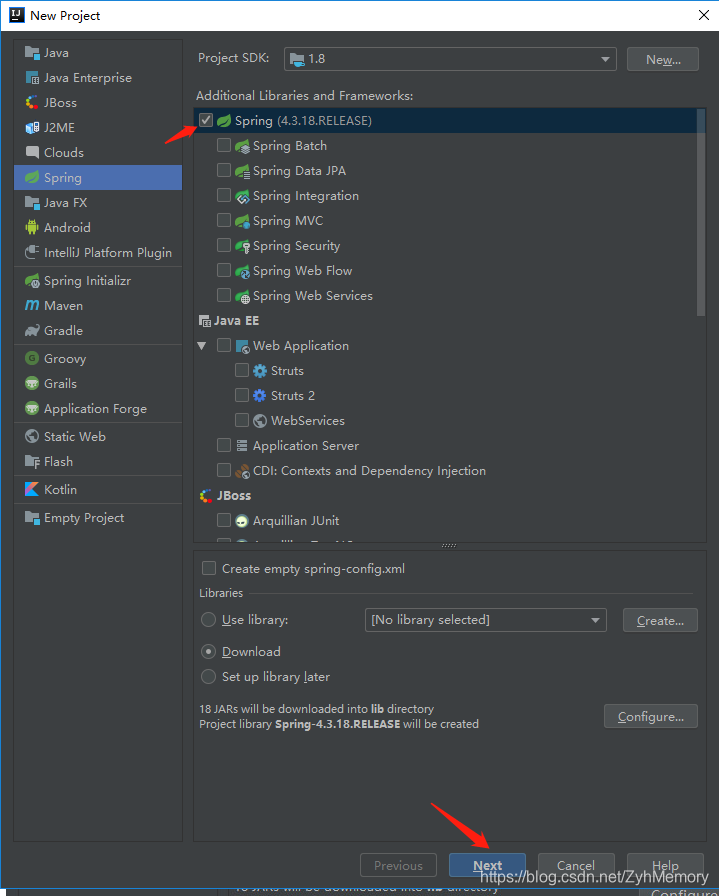
Task: Click the IntelliJ Platform Plugin icon
Action: pos(32,253)
